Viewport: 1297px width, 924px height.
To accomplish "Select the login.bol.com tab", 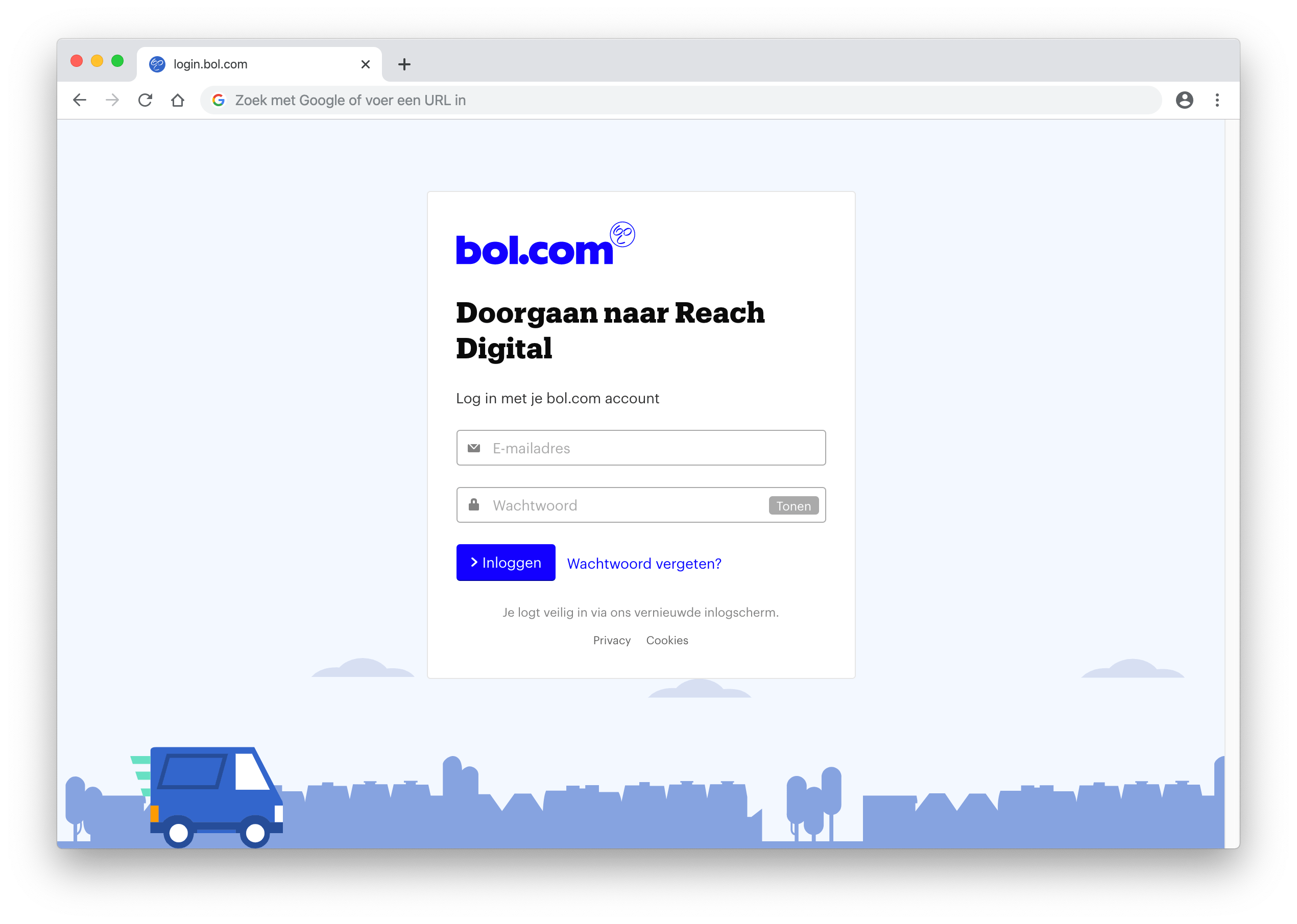I will (259, 64).
